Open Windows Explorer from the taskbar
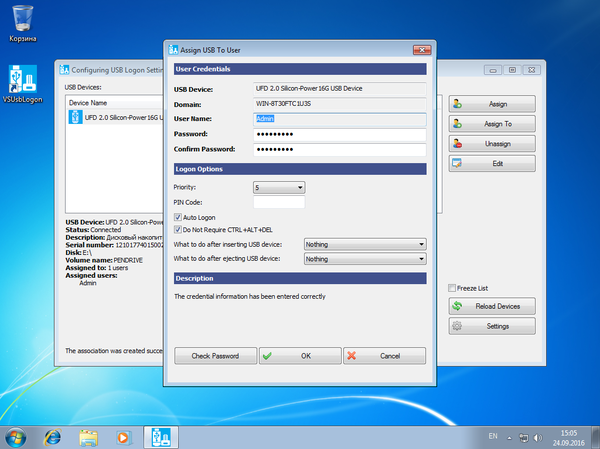 [88, 436]
